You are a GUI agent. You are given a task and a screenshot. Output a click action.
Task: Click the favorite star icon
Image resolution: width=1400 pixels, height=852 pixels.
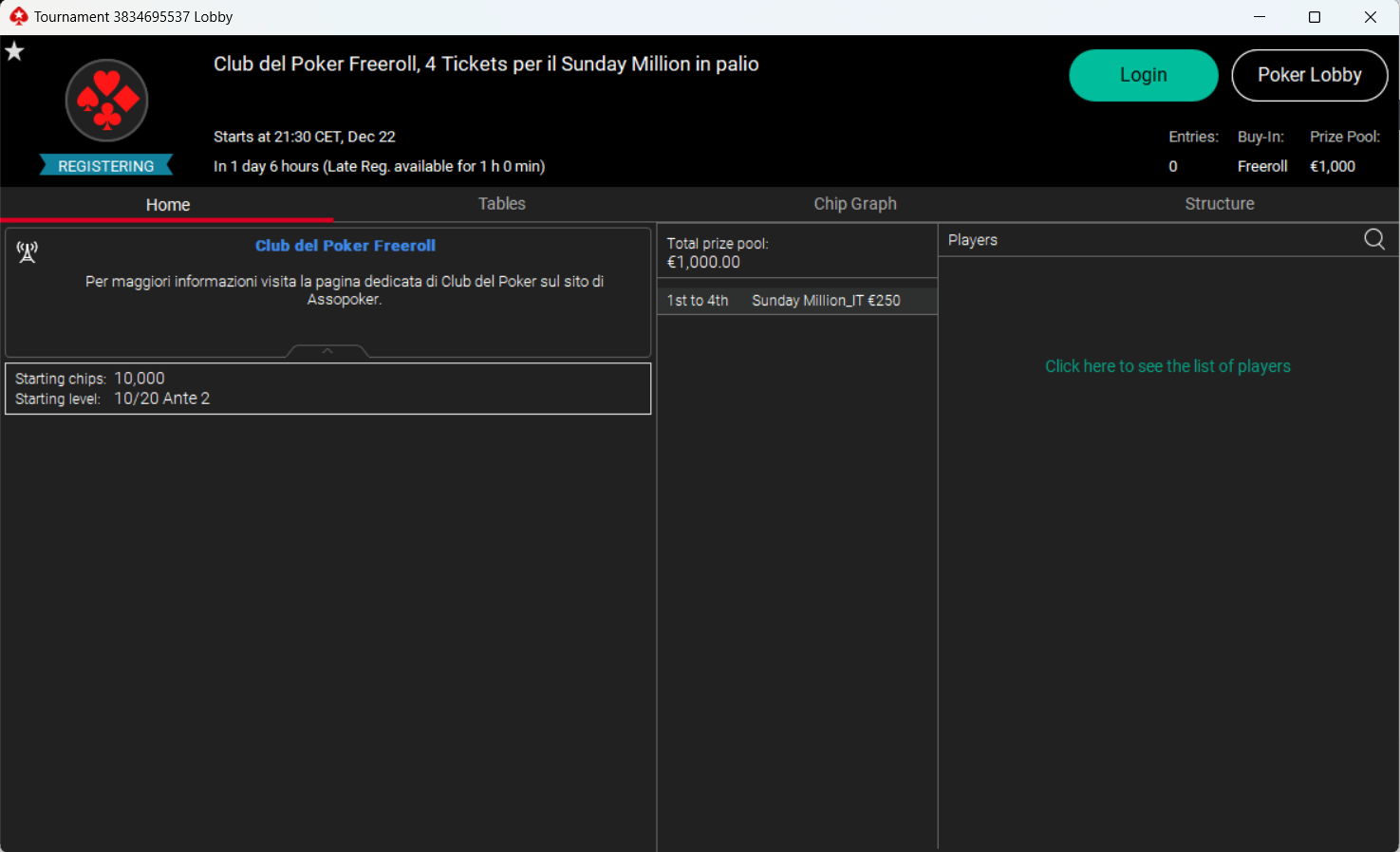click(x=14, y=51)
